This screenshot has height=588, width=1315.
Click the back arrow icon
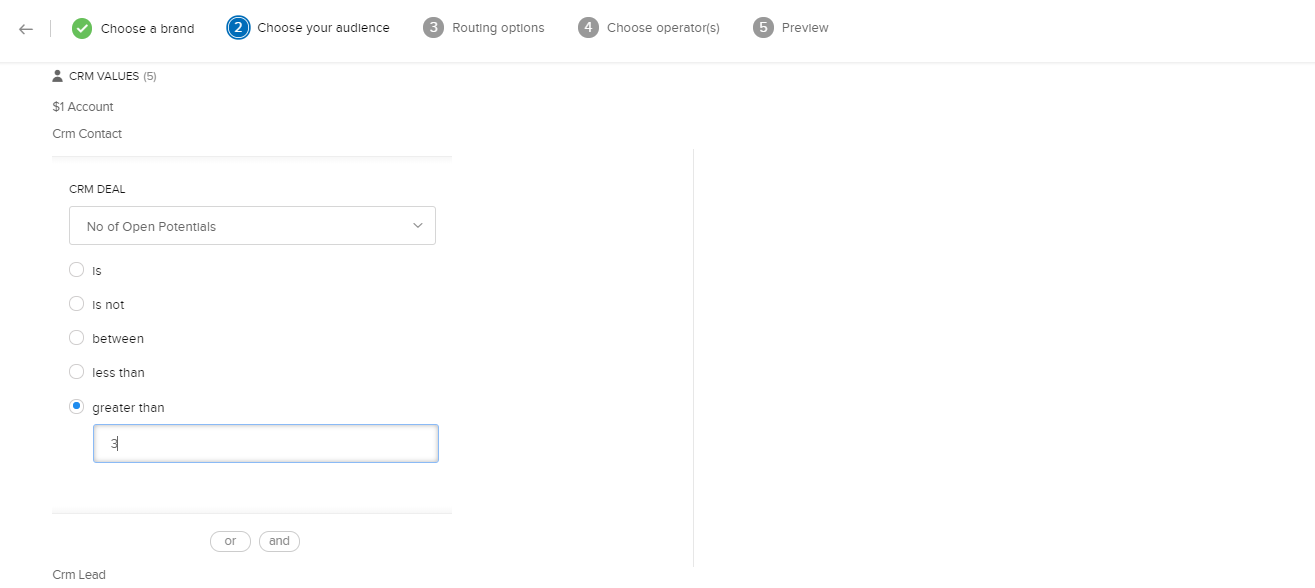coord(26,28)
